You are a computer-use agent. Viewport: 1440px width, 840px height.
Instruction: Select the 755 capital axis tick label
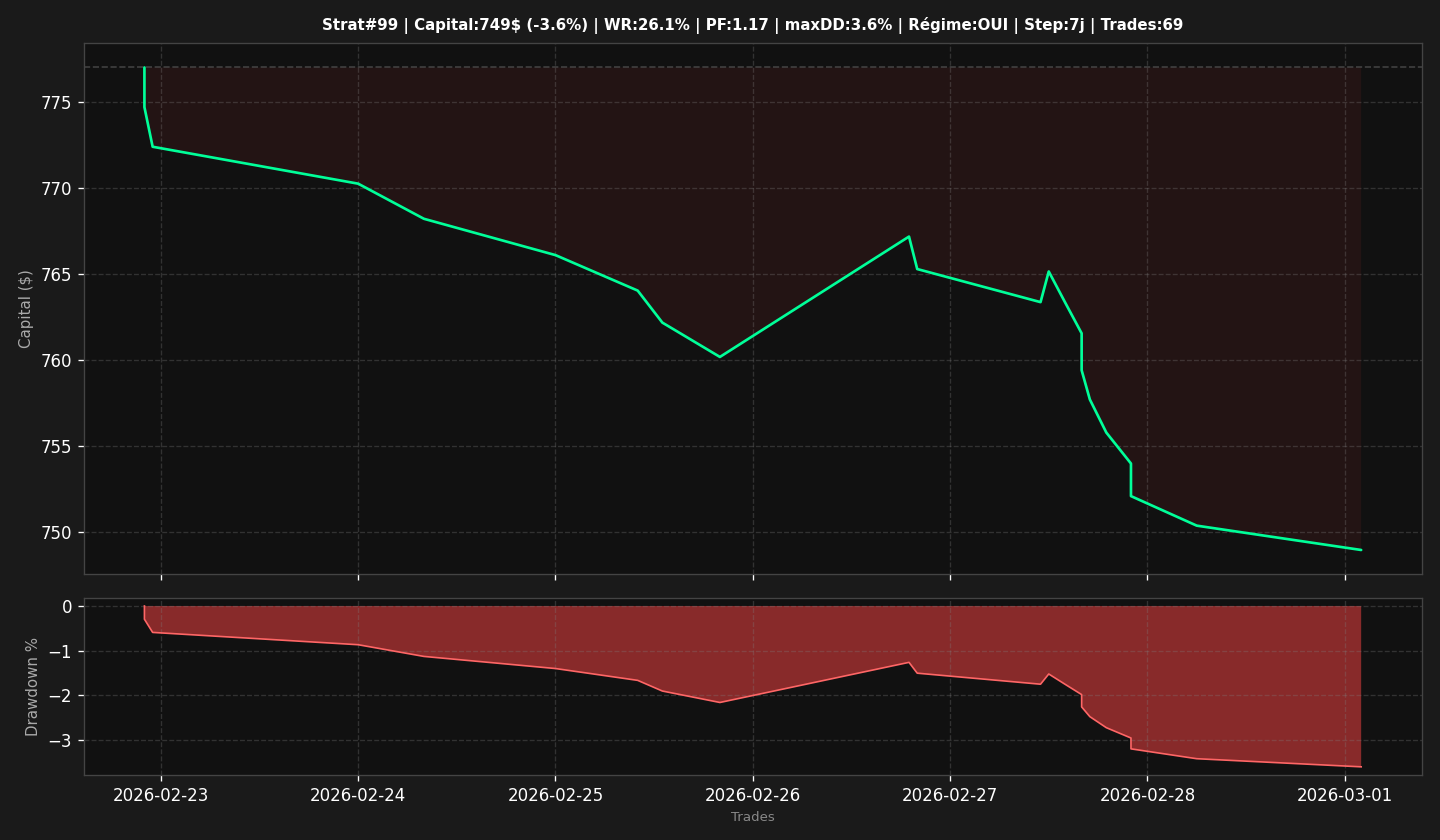coord(58,447)
